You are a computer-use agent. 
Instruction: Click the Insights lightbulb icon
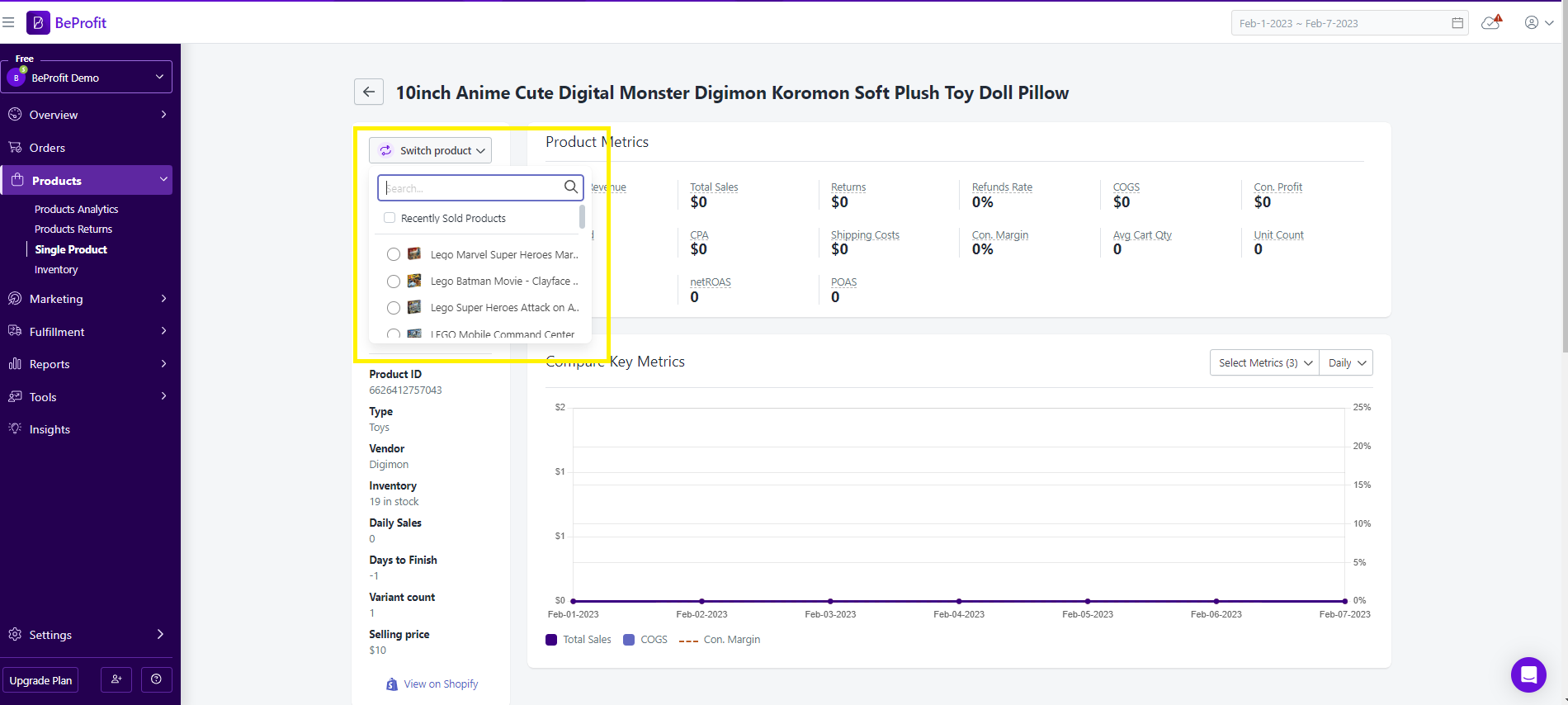[x=15, y=428]
